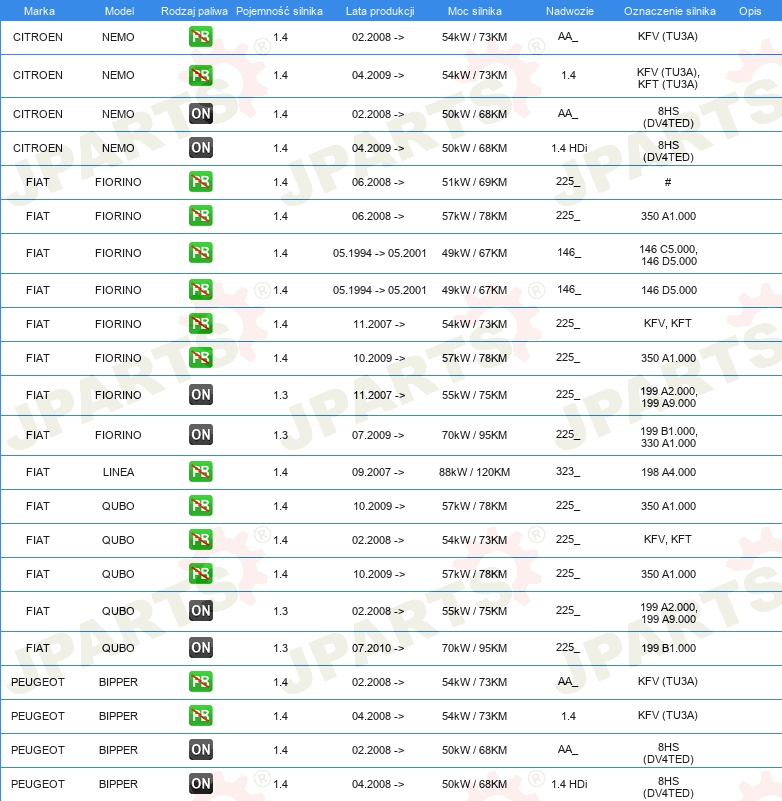Select the 323_ body code cell
This screenshot has width=782, height=801.
568,471
